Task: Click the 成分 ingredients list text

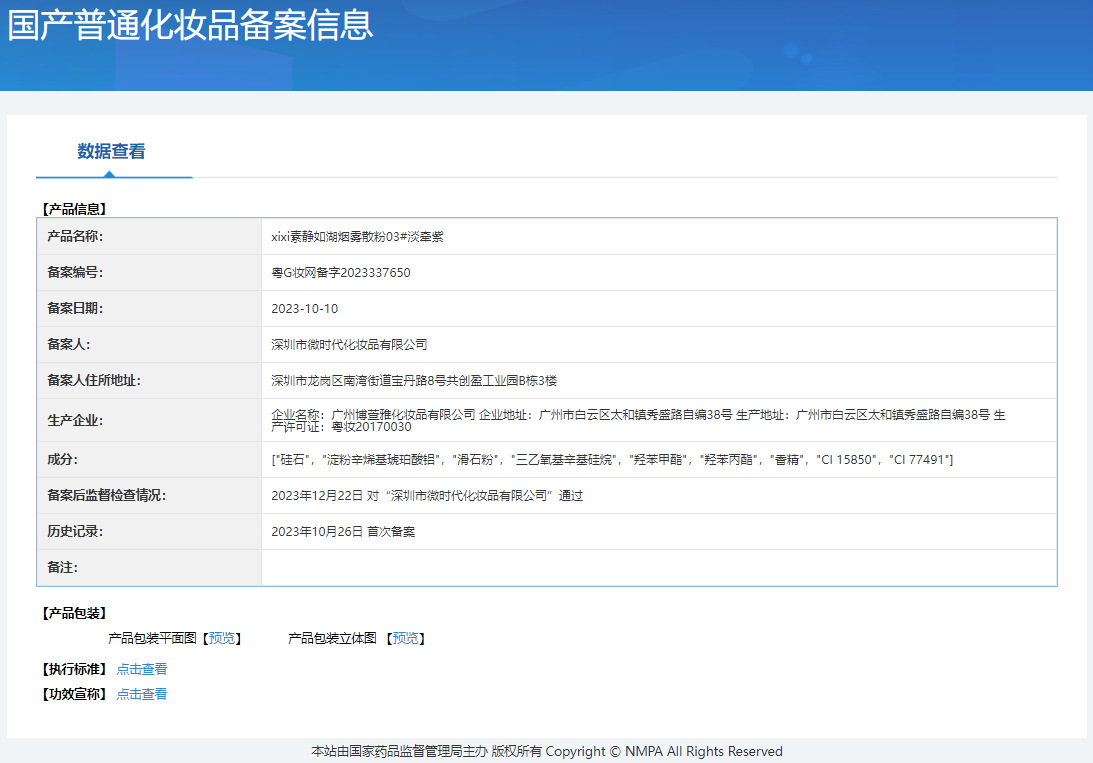Action: (612, 460)
